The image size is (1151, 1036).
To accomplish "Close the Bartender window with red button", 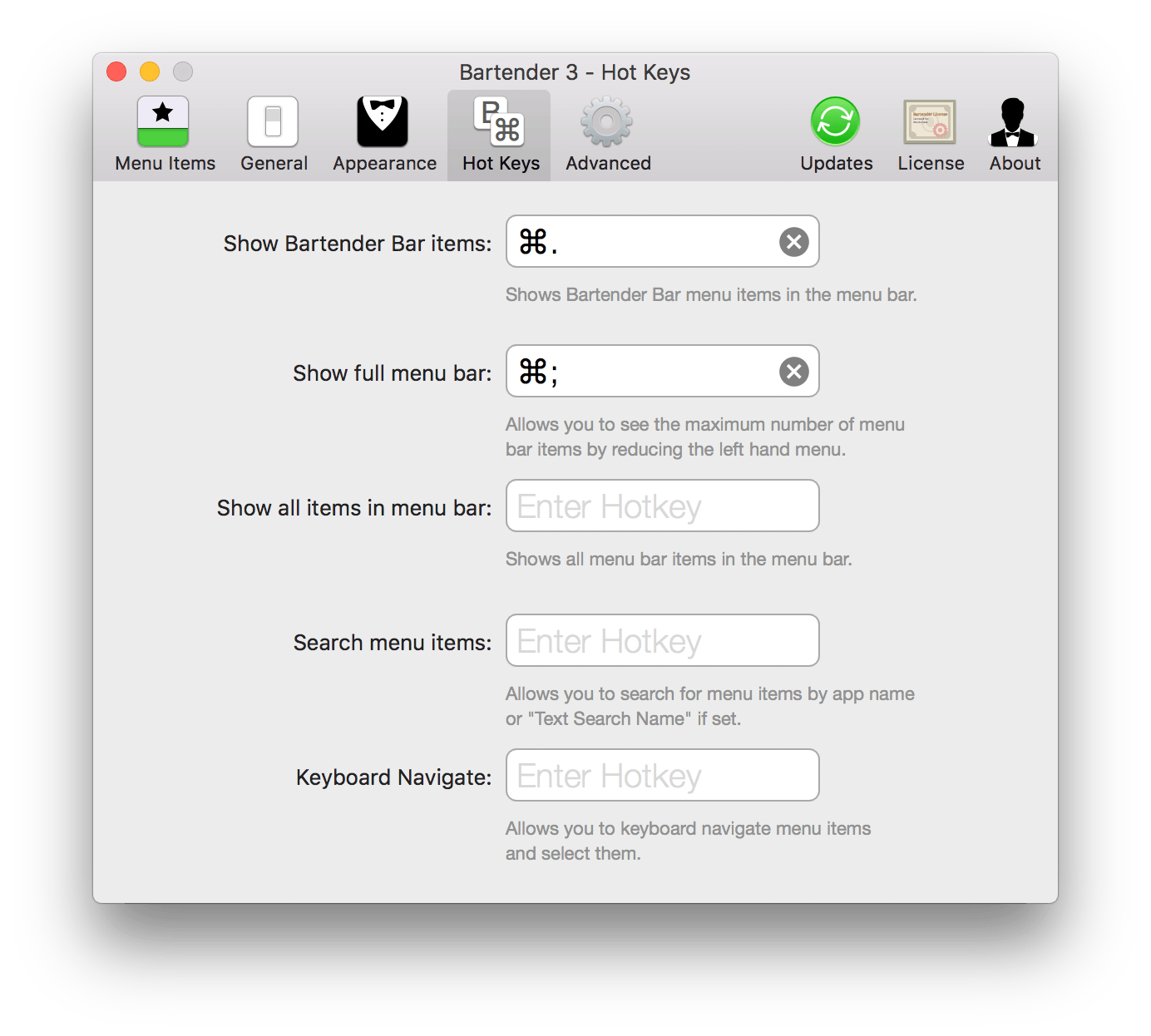I will click(x=116, y=72).
